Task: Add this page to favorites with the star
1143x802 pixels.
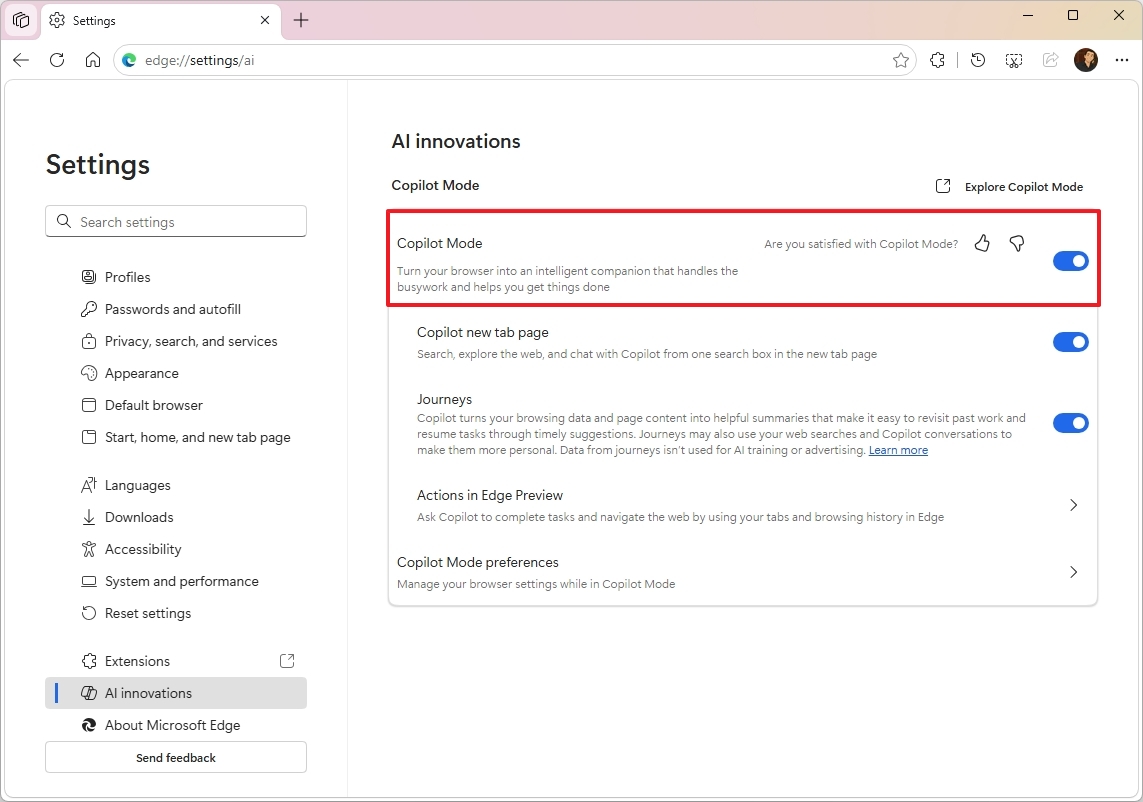Action: [x=901, y=60]
